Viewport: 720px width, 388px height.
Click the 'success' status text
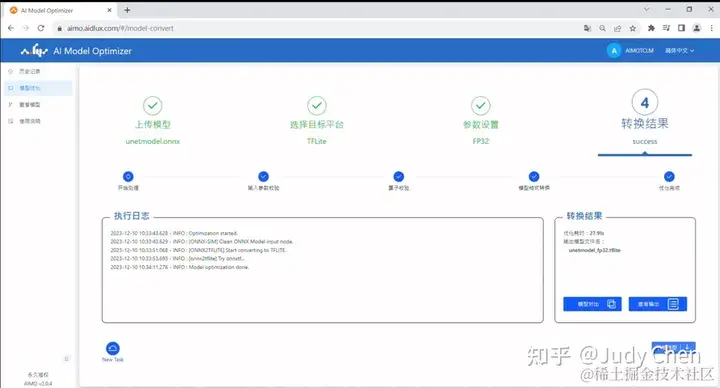pyautogui.click(x=645, y=141)
